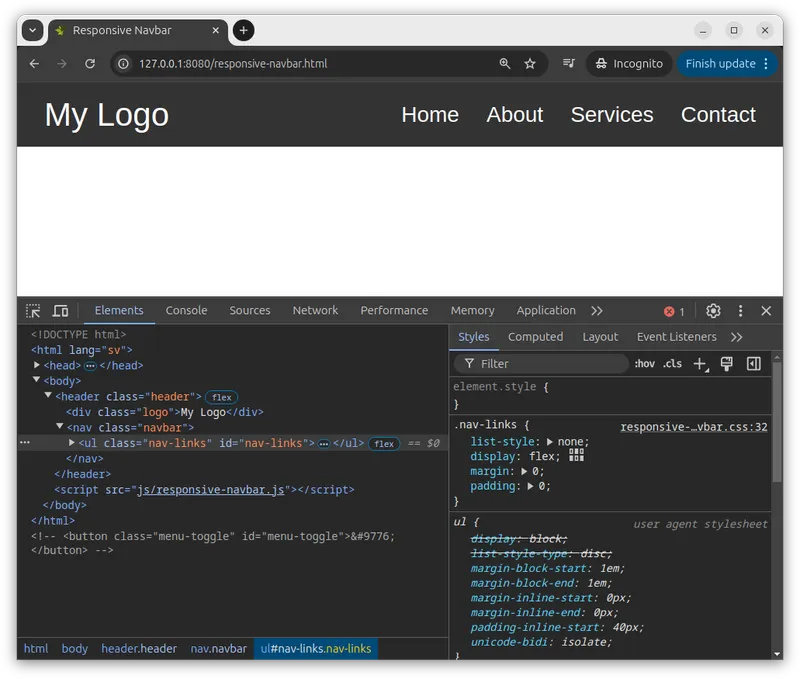Viewport: 800px width, 679px height.
Task: Toggle the device toolbar icon
Action: point(60,311)
